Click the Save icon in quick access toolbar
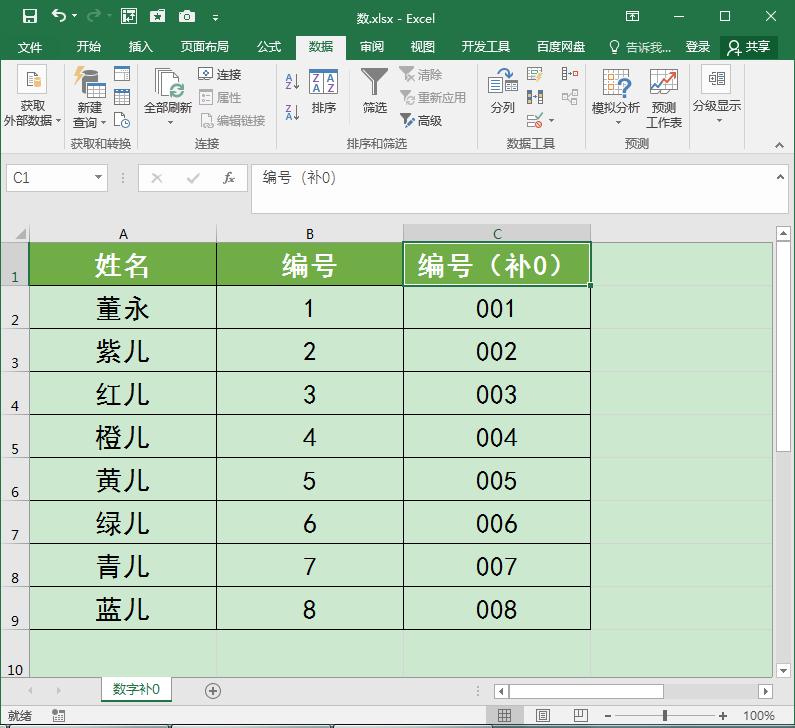The height and width of the screenshot is (728, 795). coord(30,16)
